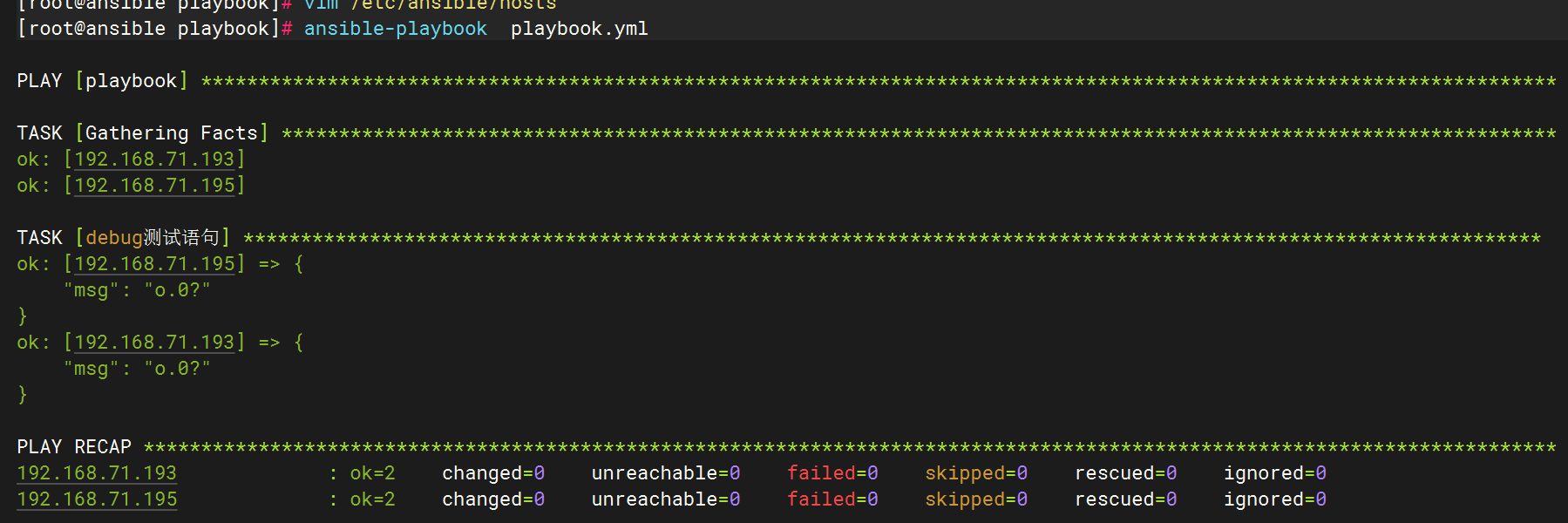Viewport: 1568px width, 523px height.
Task: Click rescued=0 in the 192.168.71.195 recap row
Action: click(1126, 499)
